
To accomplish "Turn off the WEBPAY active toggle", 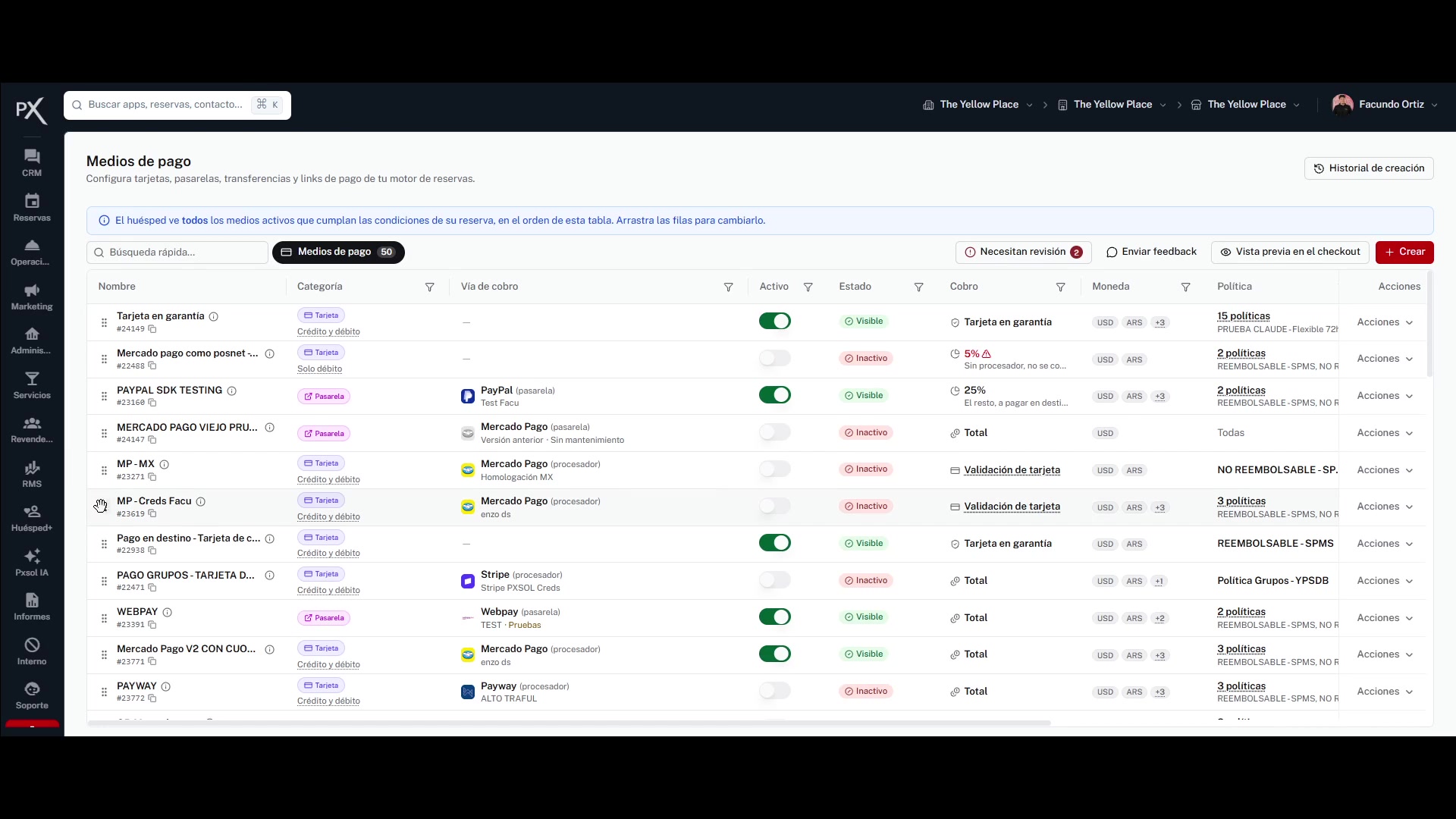I will pos(775,617).
